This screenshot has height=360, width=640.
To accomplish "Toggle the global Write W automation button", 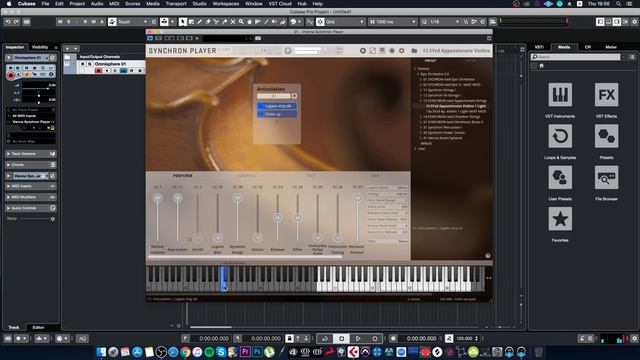I will click(93, 22).
